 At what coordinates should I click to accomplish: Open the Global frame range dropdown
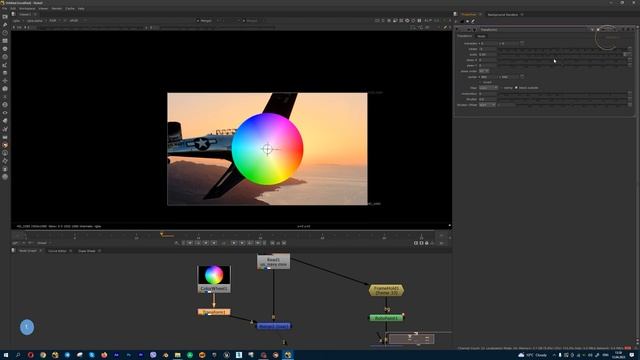(x=44, y=243)
